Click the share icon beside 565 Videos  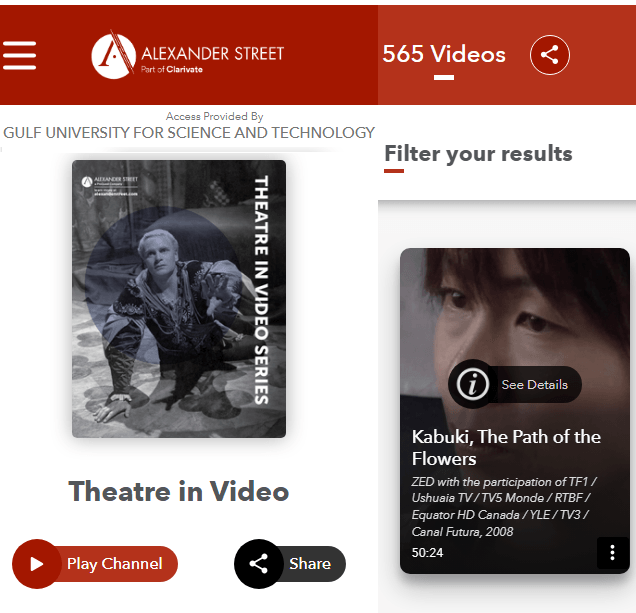(550, 55)
